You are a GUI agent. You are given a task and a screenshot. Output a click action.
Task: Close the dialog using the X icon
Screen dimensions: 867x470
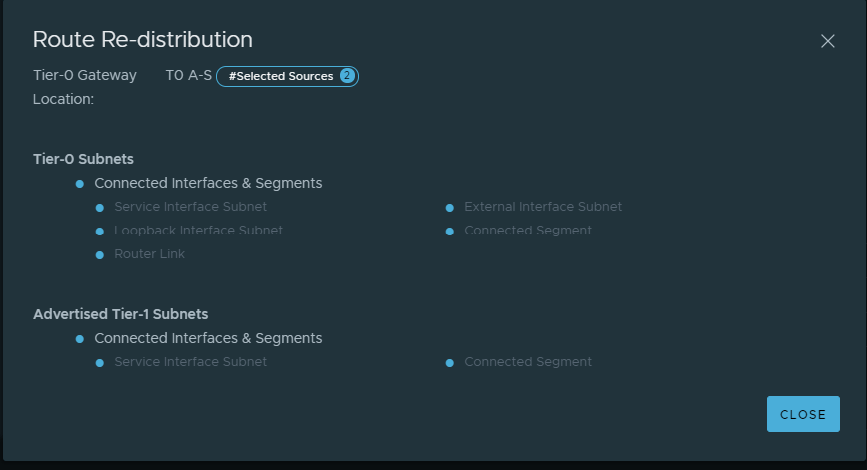coord(827,41)
